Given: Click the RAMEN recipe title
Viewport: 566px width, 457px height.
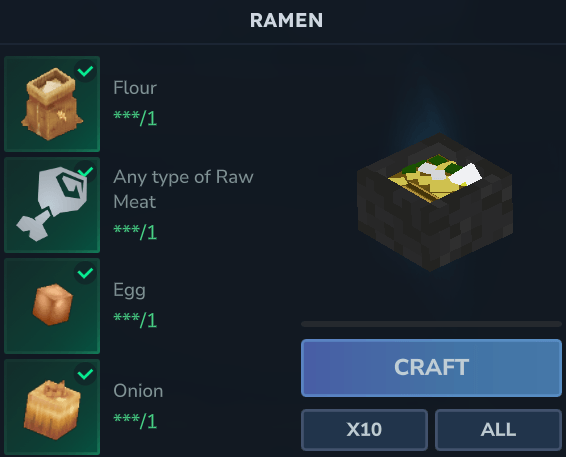Looking at the screenshot, I should click(286, 20).
